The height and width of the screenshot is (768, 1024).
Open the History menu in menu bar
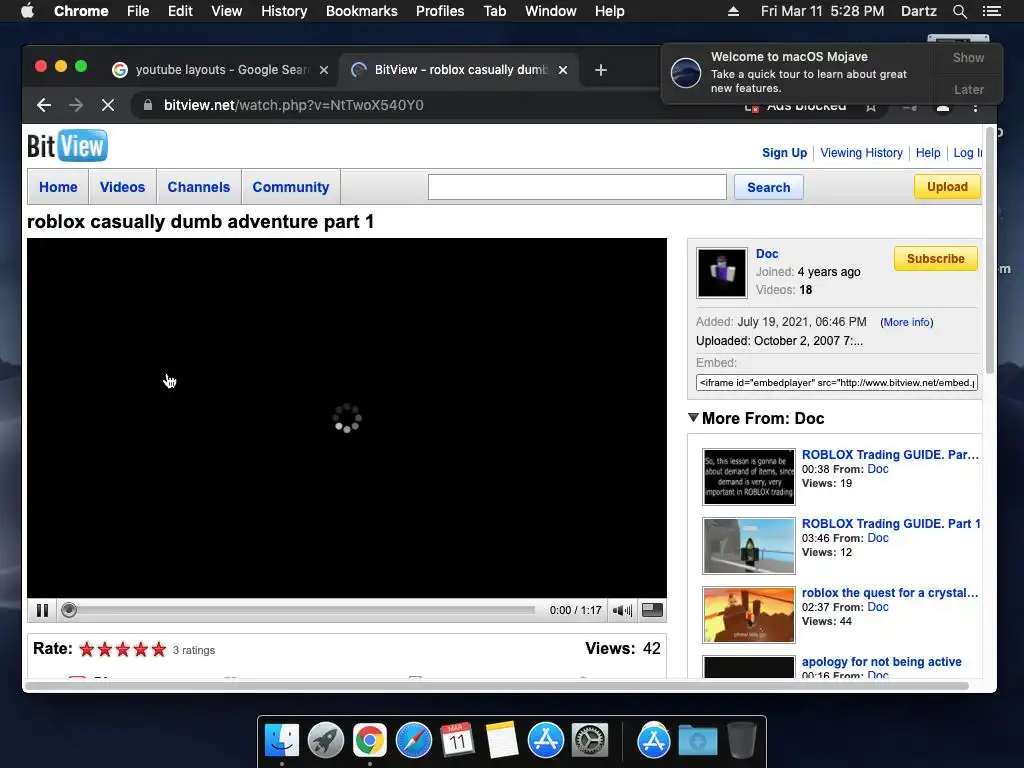tap(283, 11)
